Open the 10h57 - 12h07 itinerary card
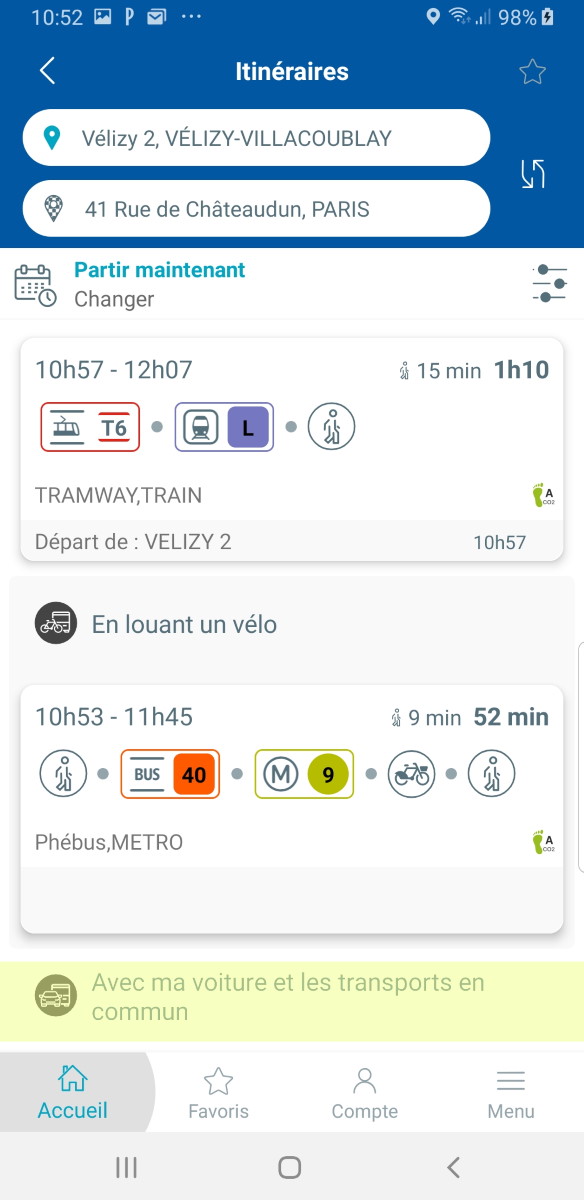This screenshot has width=584, height=1200. pos(292,449)
